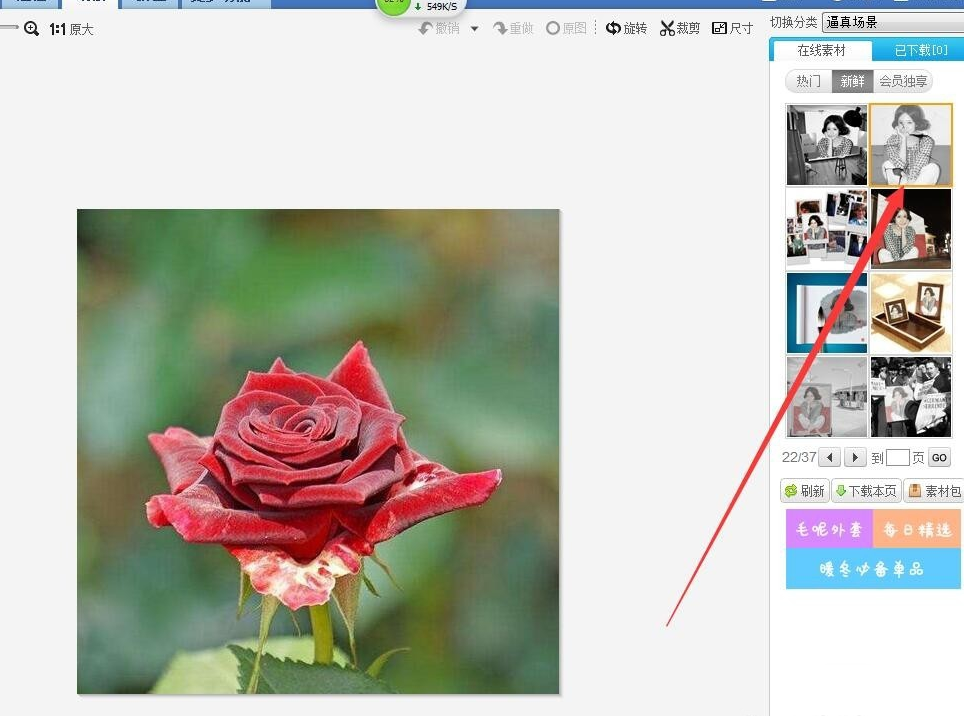Viewport: 964px width, 716px height.
Task: Choose the night street billboard scene thumbnail
Action: pyautogui.click(x=911, y=229)
